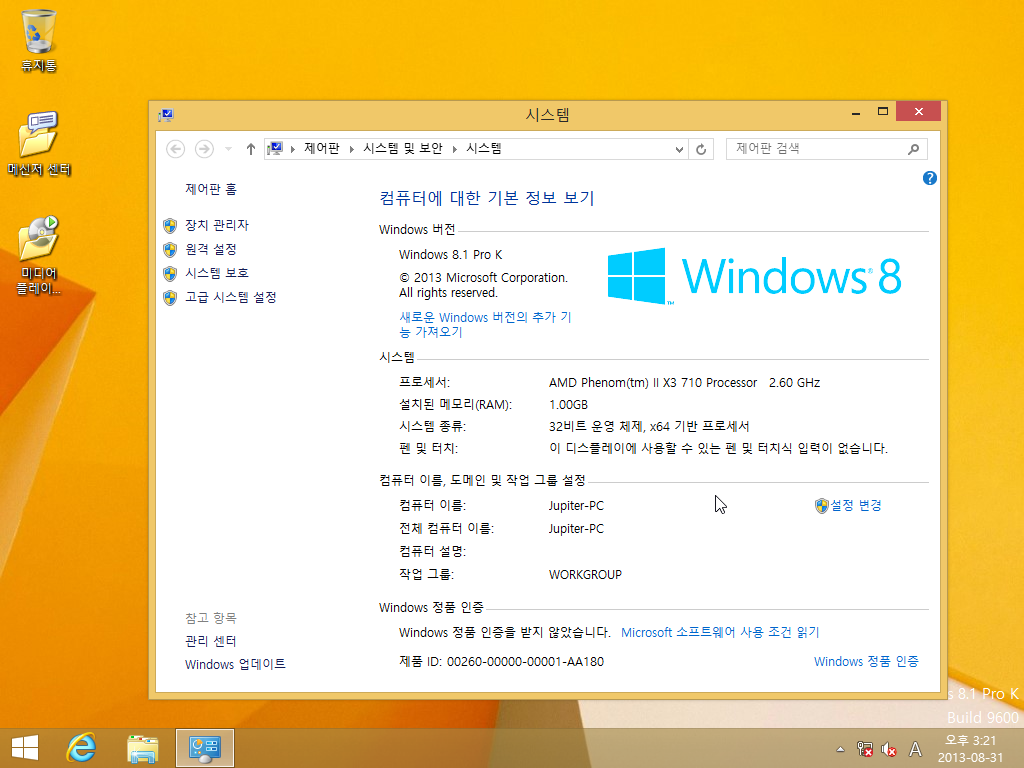1024x768 pixels.
Task: Toggle the IME input mode indicator A
Action: (x=915, y=749)
